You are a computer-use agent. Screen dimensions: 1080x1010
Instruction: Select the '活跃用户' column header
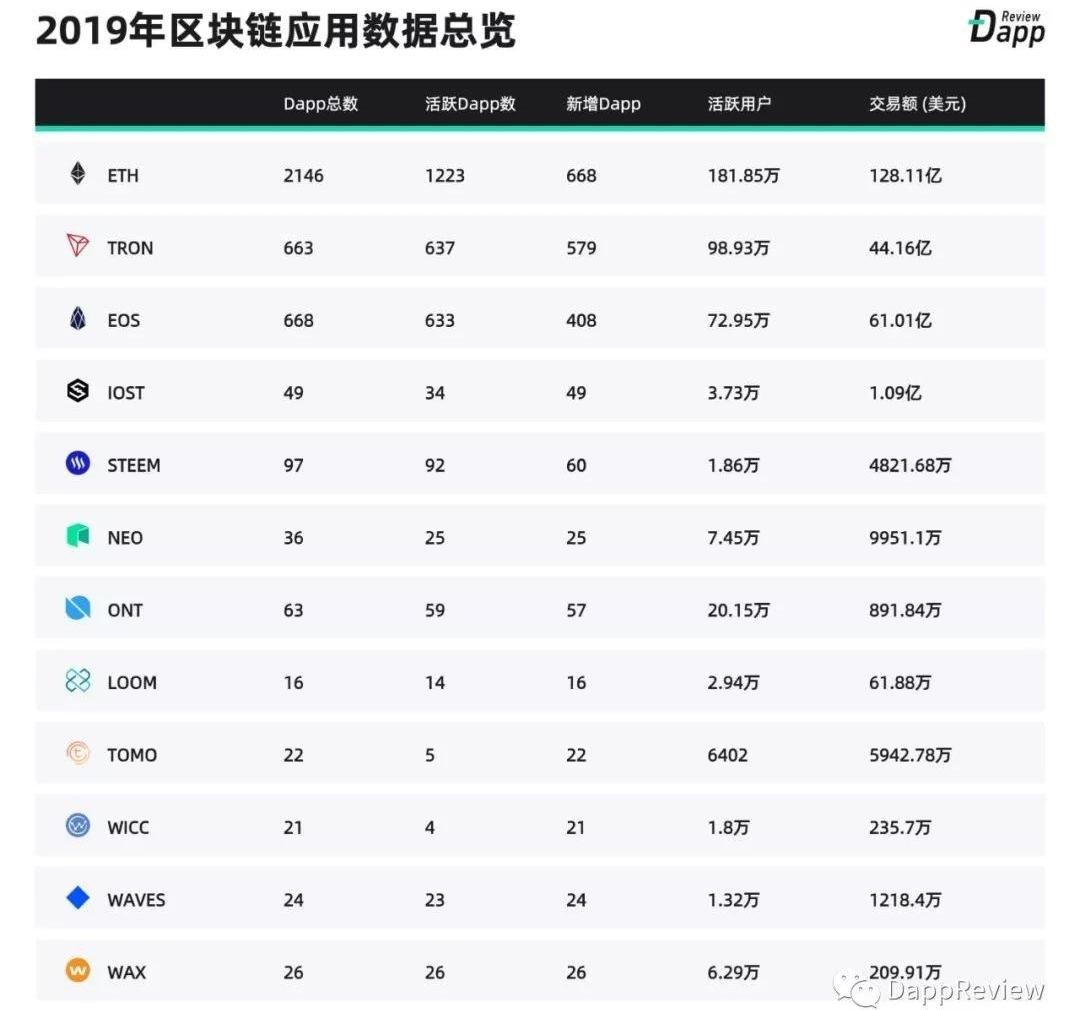tap(739, 104)
